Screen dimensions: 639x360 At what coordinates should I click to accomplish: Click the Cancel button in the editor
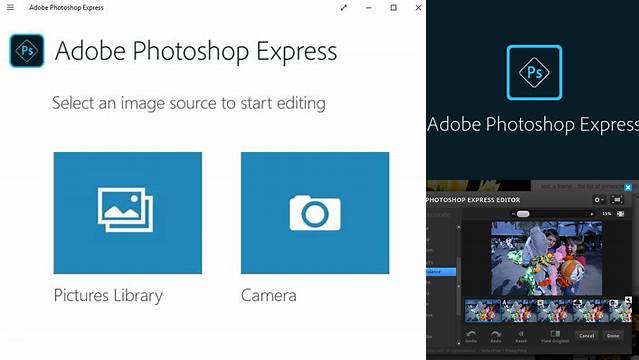[x=586, y=336]
